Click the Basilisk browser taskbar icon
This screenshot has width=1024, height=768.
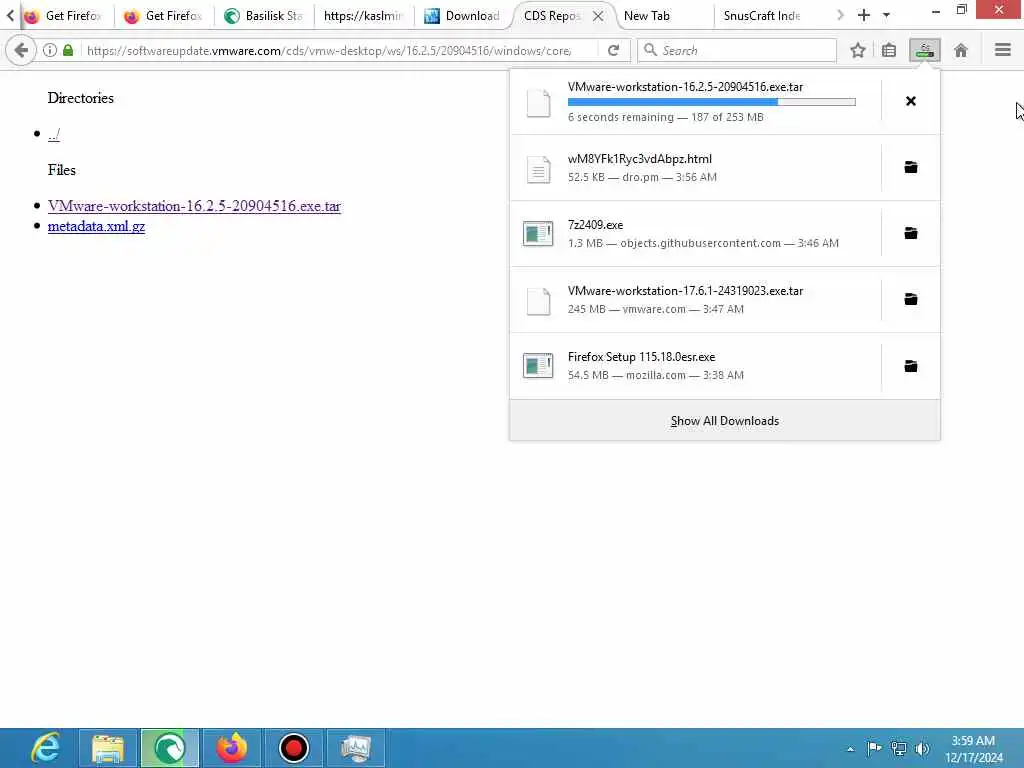click(x=169, y=748)
